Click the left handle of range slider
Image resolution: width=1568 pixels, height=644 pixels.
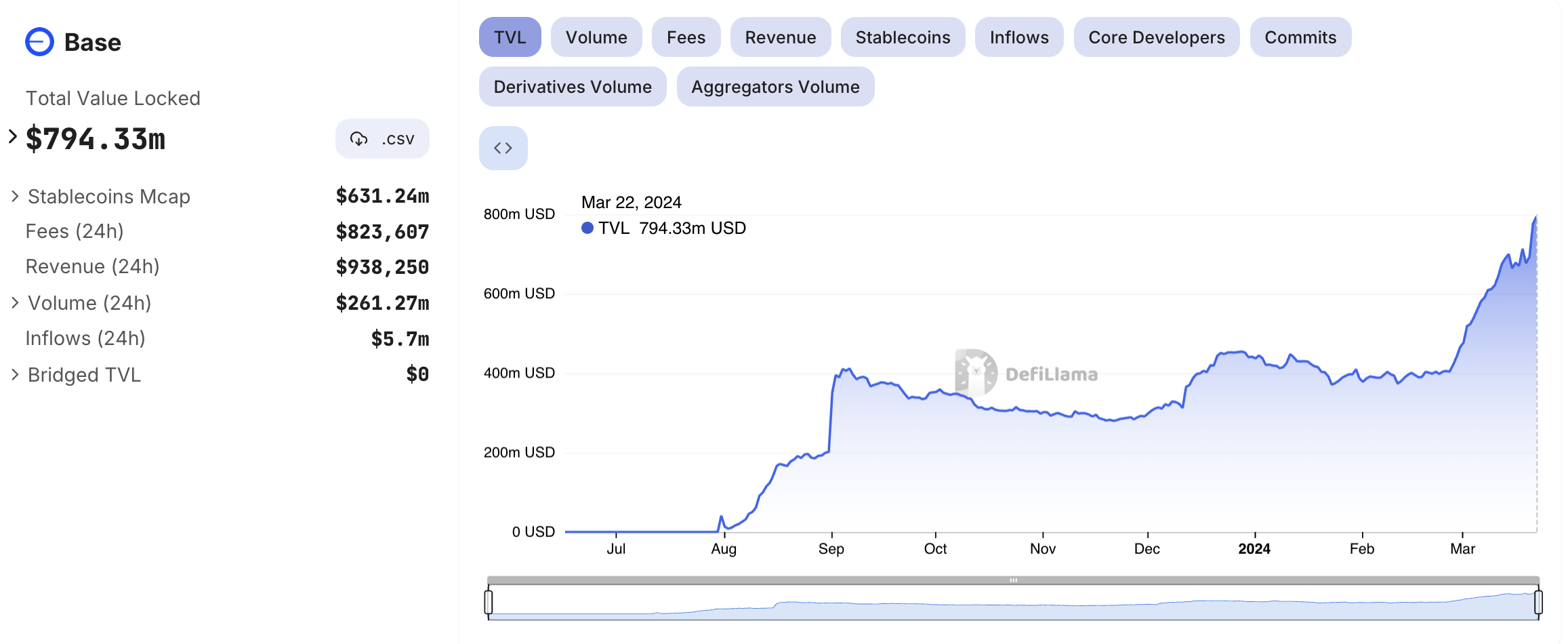[x=489, y=602]
